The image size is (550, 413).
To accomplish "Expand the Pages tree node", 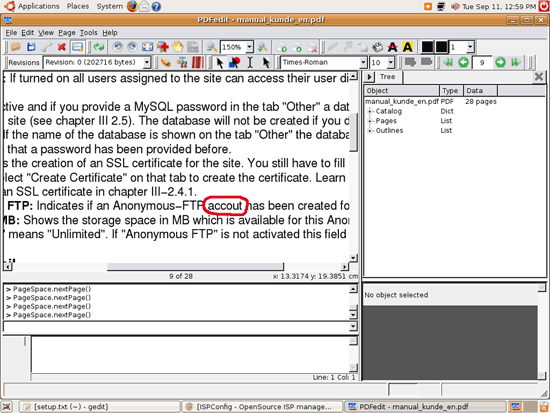I will [x=369, y=121].
